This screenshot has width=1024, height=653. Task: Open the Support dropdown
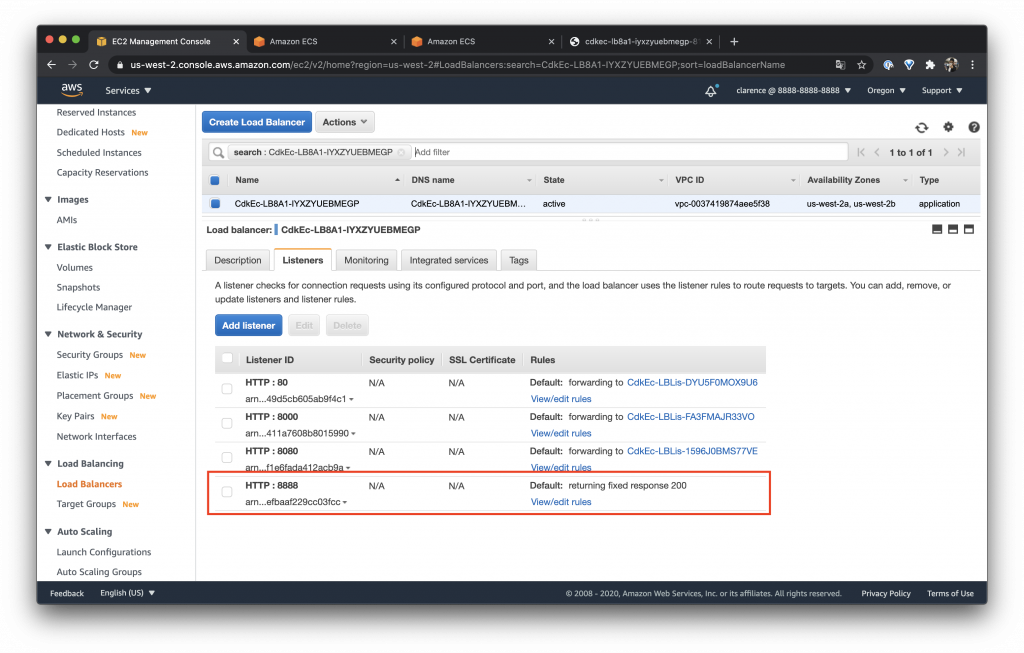[942, 91]
